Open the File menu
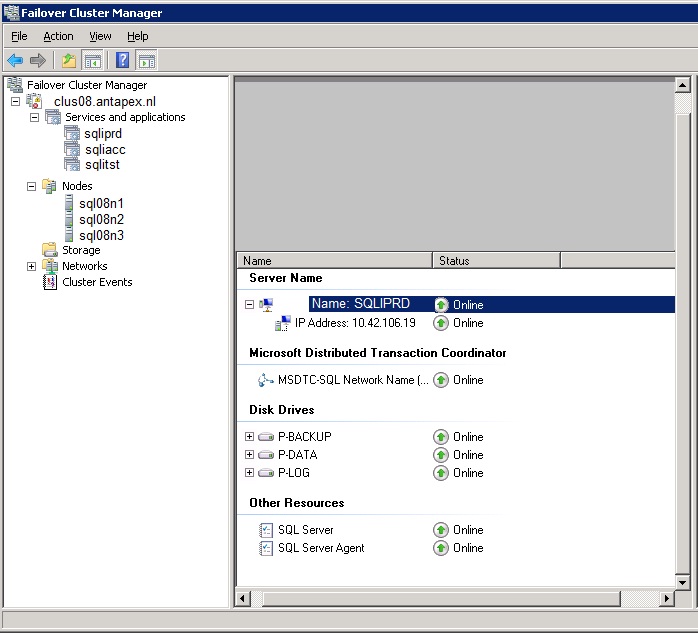Screen dimensions: 698x633 point(19,36)
